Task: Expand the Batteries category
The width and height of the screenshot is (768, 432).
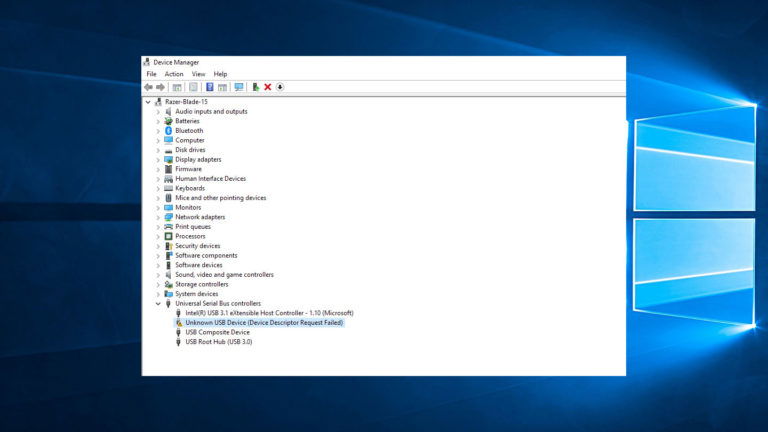Action: tap(158, 121)
